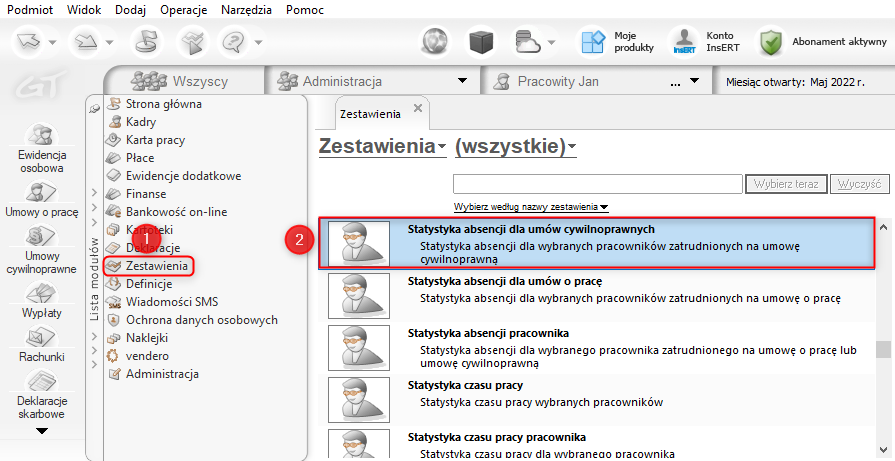Open Wypłaty sidebar shortcut
This screenshot has width=895, height=461.
click(x=42, y=301)
